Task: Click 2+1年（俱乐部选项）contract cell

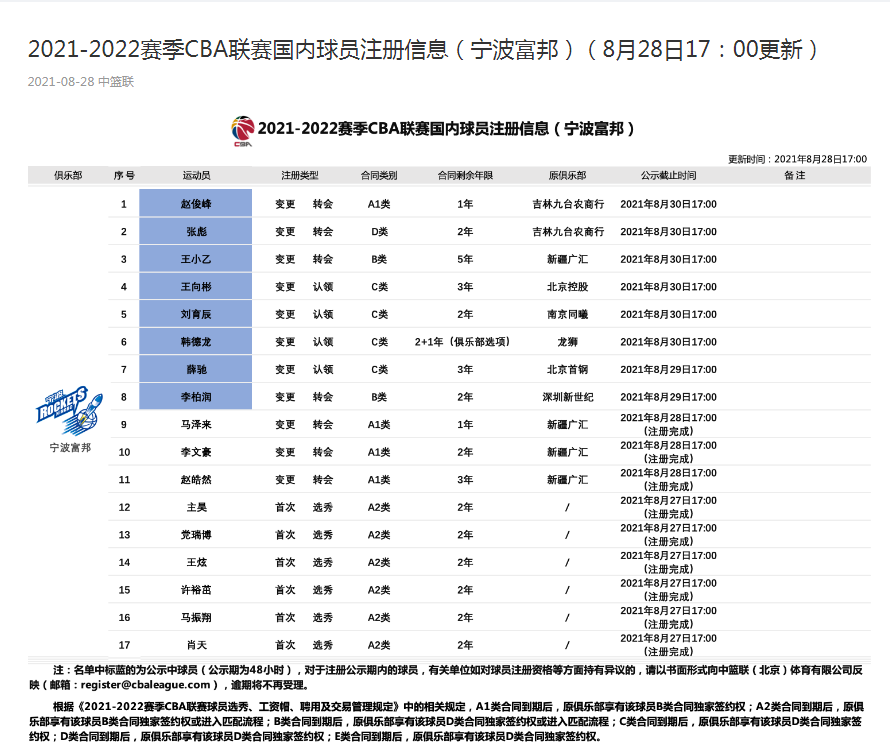Action: [462, 342]
